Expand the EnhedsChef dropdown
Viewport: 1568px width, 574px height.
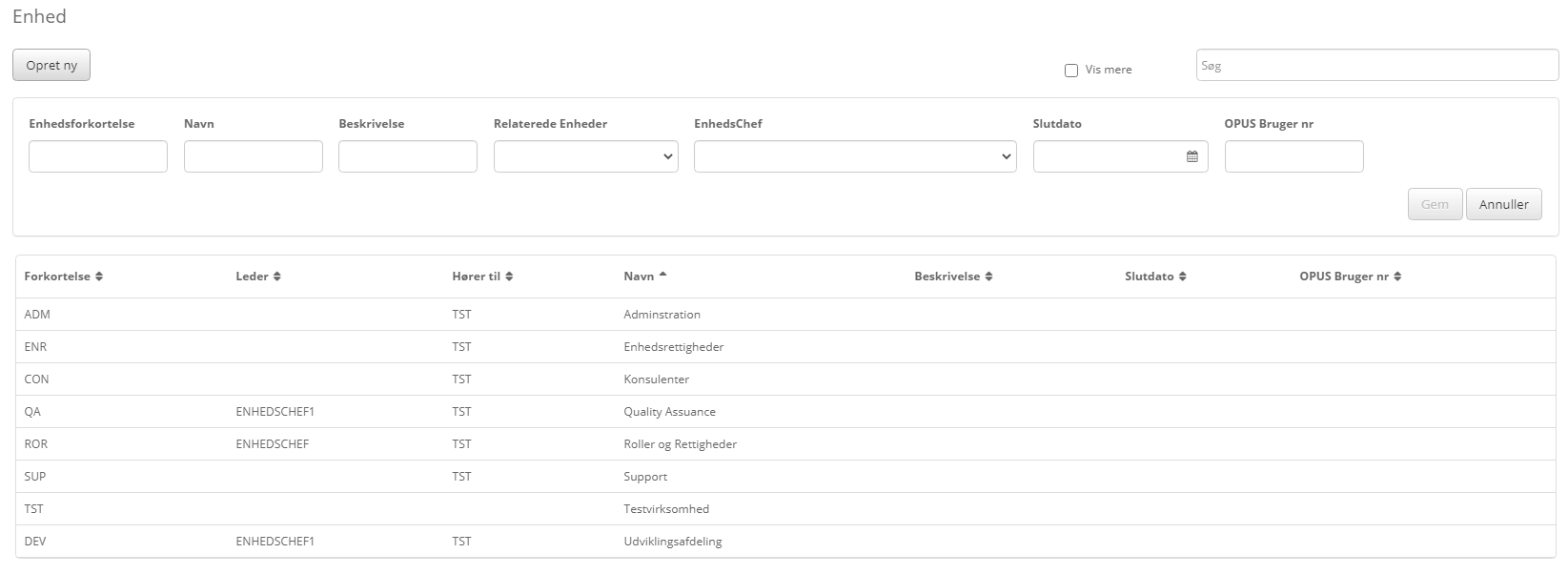tap(854, 156)
